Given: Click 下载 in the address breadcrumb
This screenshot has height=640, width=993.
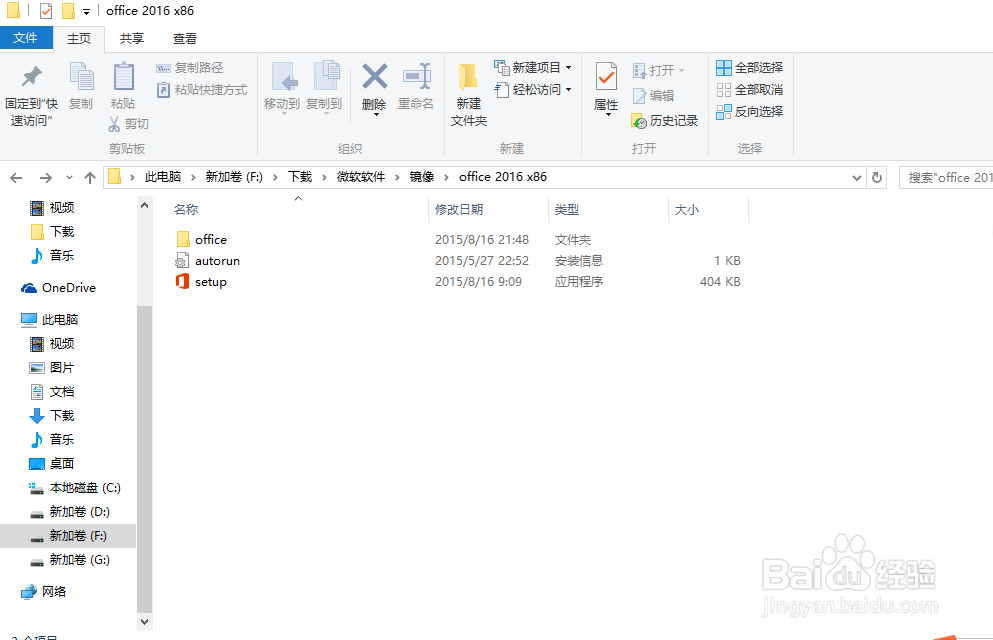Looking at the screenshot, I should pyautogui.click(x=300, y=177).
